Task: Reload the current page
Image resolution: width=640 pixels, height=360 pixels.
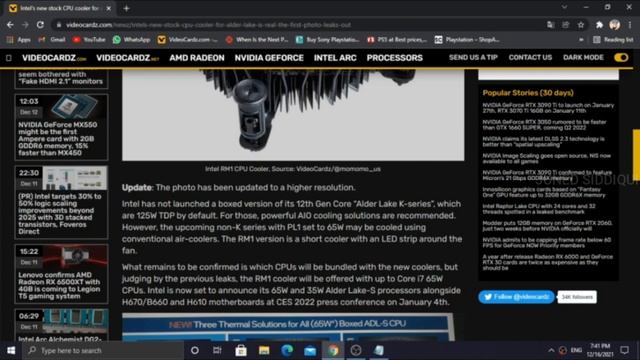Action: pyautogui.click(x=40, y=25)
